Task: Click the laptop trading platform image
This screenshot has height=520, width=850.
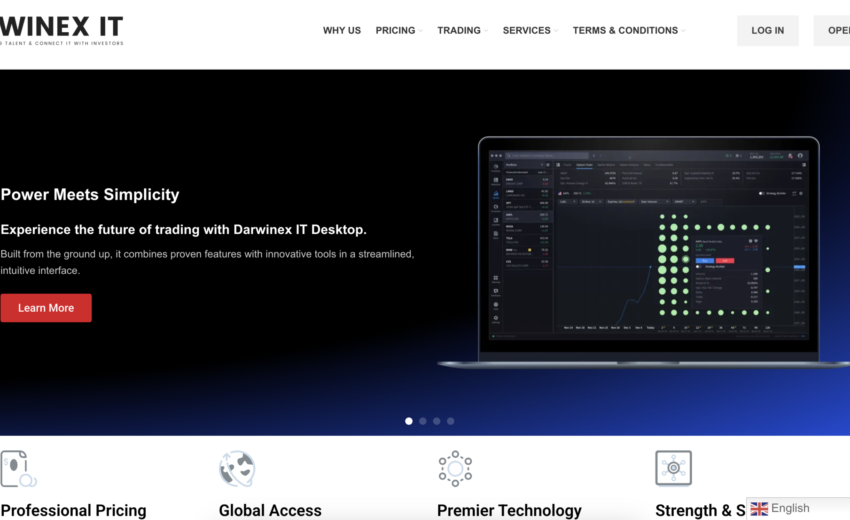Action: (x=645, y=253)
